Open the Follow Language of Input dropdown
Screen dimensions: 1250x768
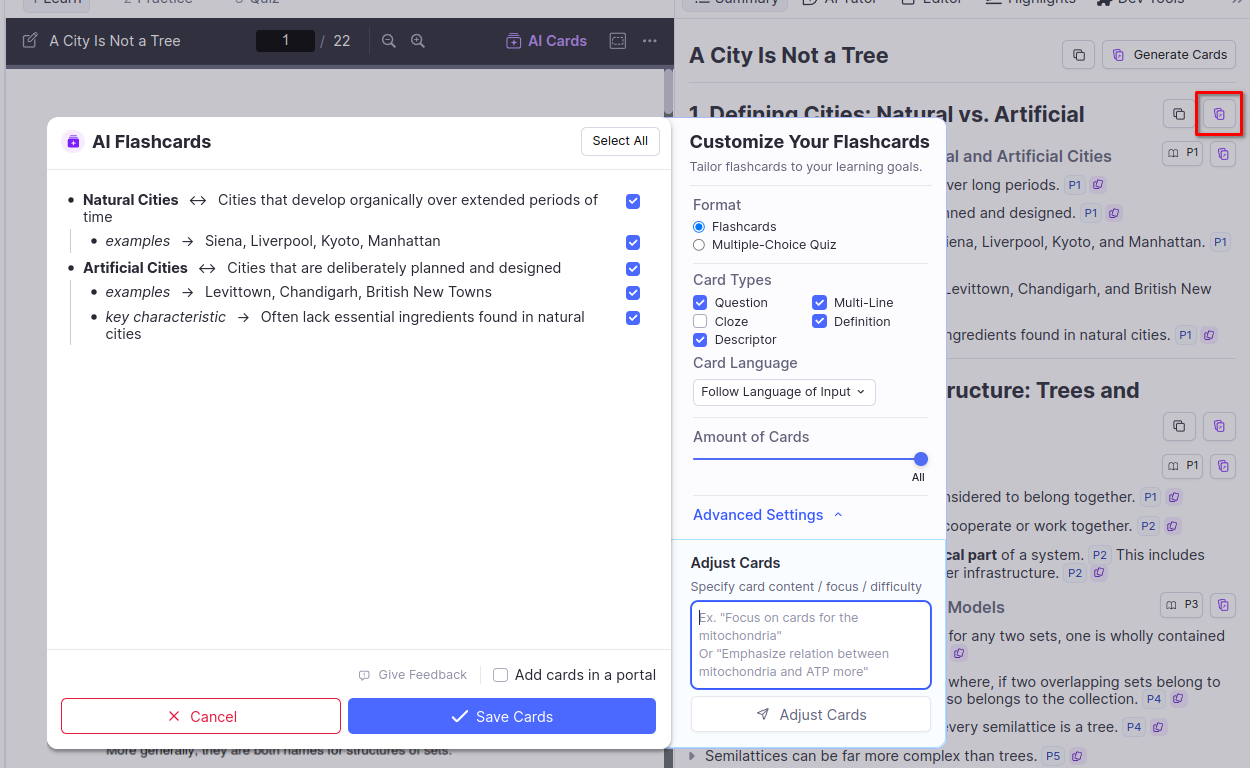[784, 392]
